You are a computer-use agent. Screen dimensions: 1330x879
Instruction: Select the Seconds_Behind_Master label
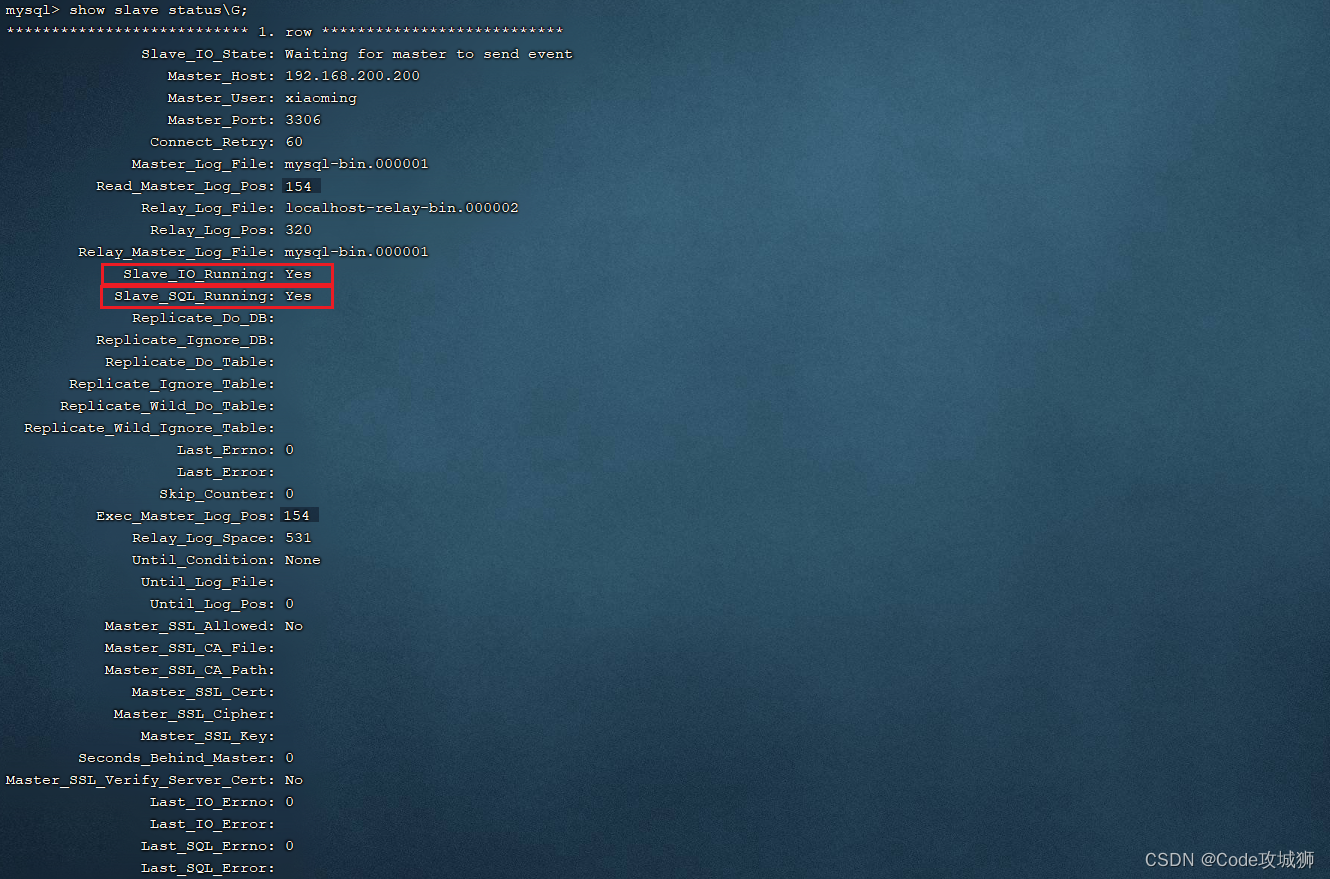pyautogui.click(x=177, y=758)
